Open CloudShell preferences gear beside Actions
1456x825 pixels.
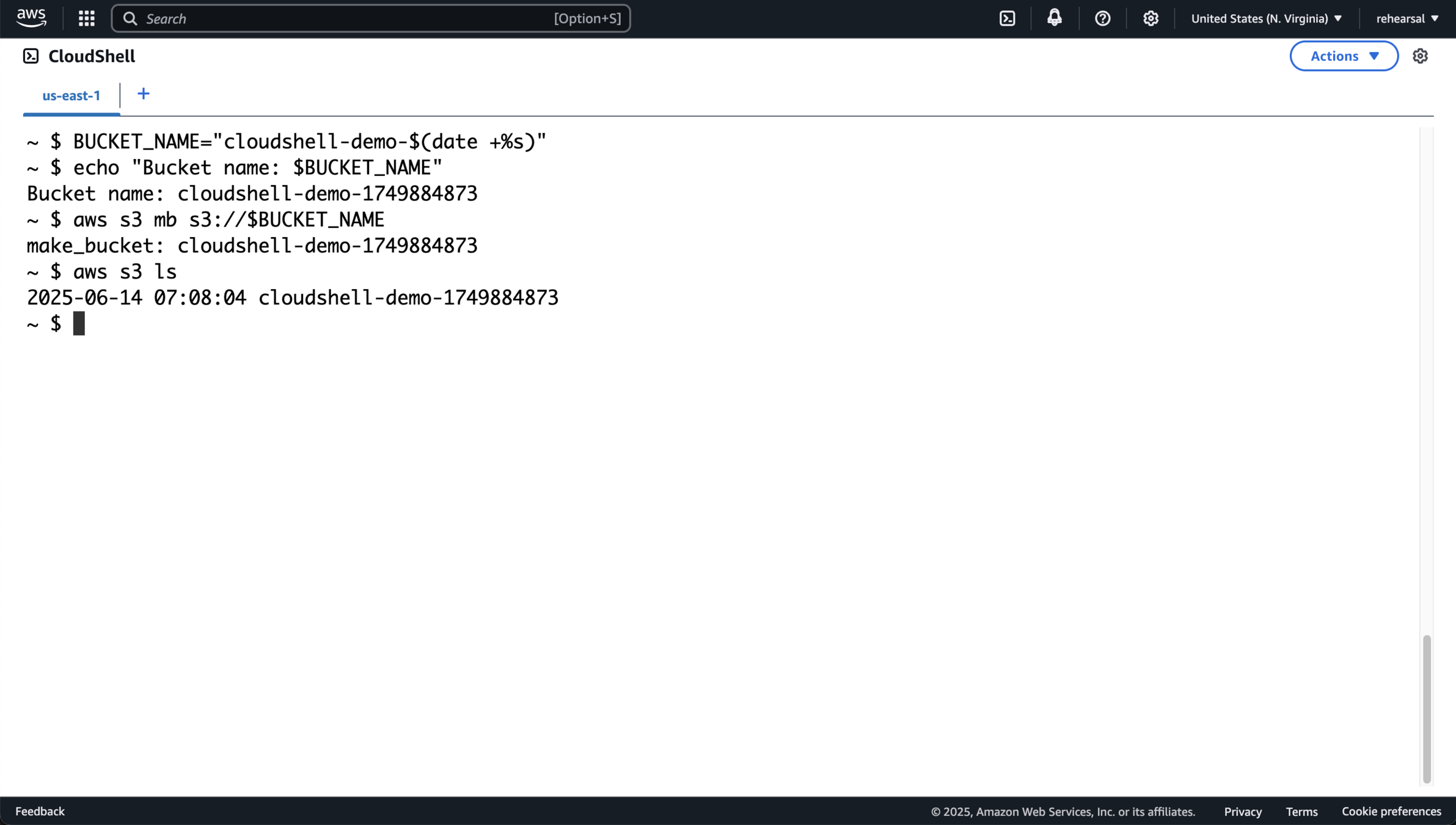tap(1421, 56)
